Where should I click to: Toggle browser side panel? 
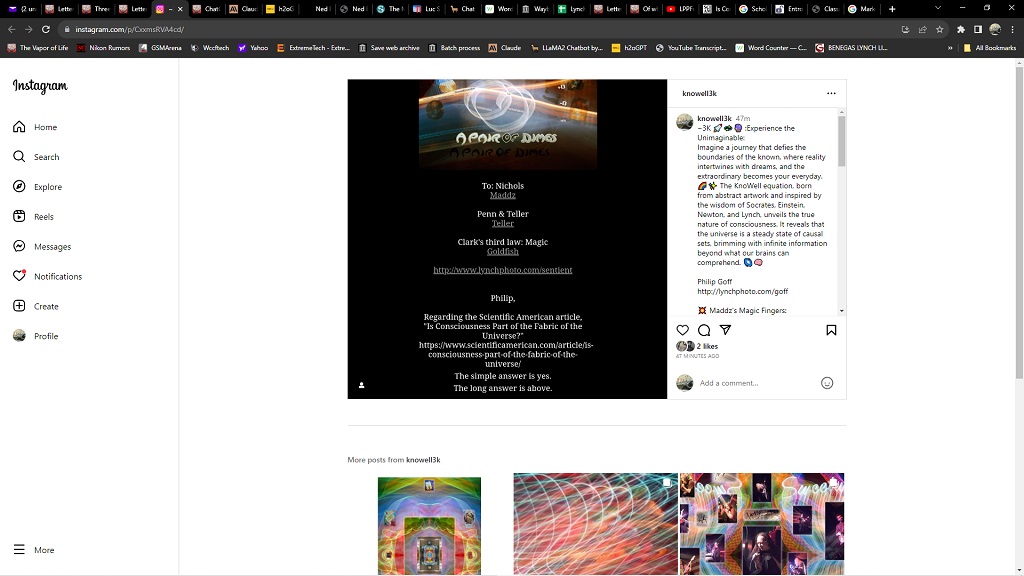tap(978, 29)
